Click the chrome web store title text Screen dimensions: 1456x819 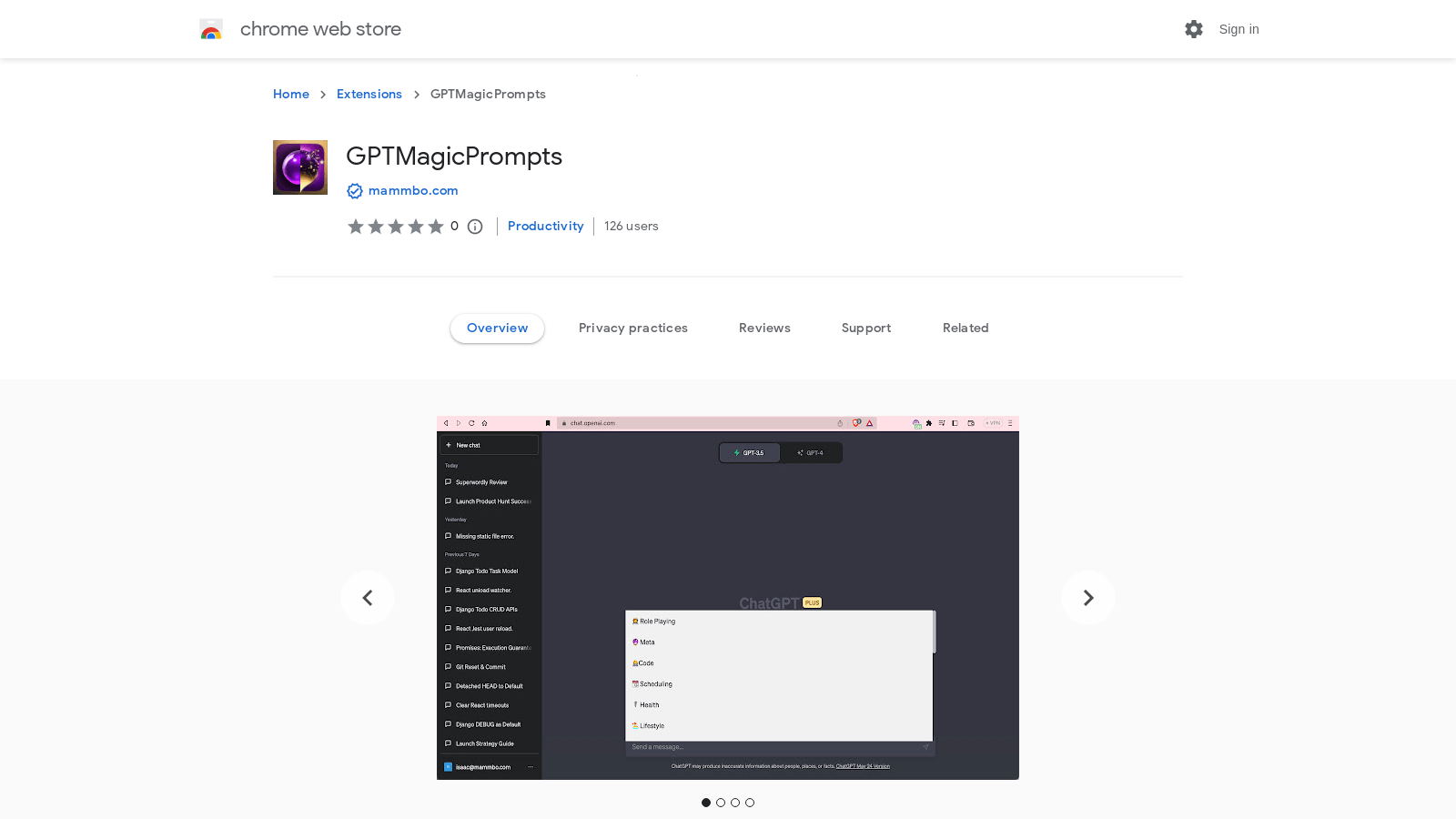click(320, 29)
